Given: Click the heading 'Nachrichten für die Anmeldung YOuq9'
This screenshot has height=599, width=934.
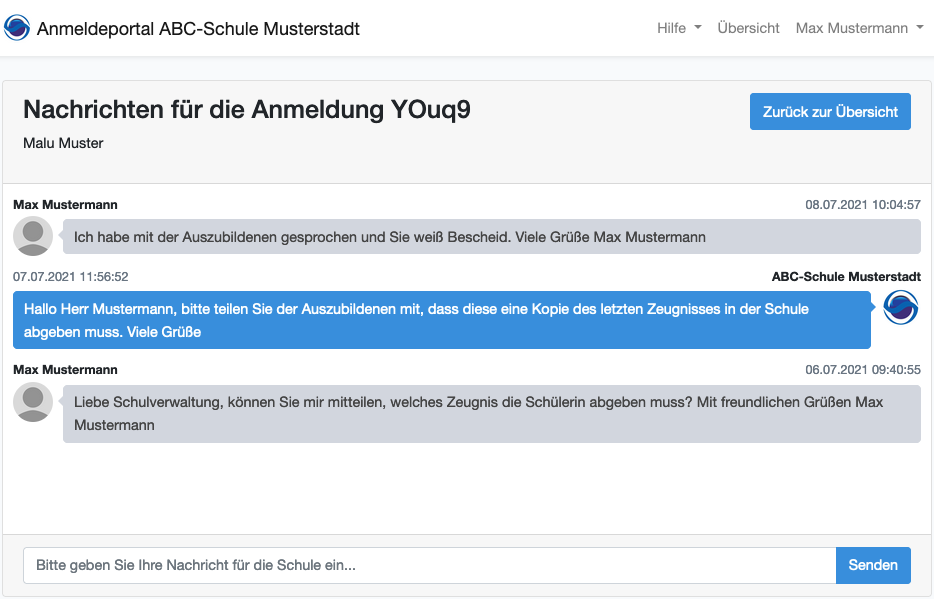Looking at the screenshot, I should tap(246, 110).
